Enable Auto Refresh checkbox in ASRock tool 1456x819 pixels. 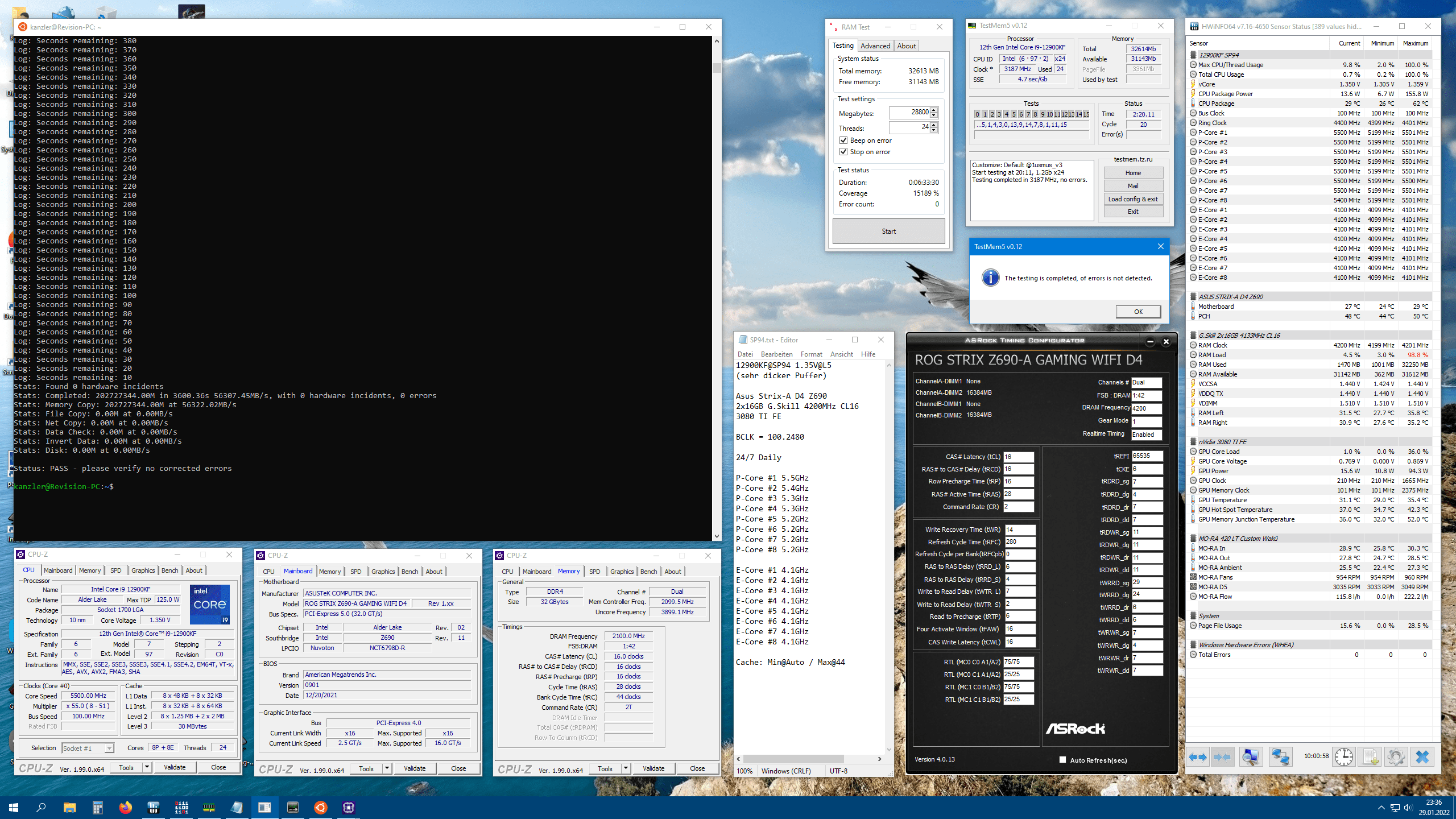[x=1062, y=760]
